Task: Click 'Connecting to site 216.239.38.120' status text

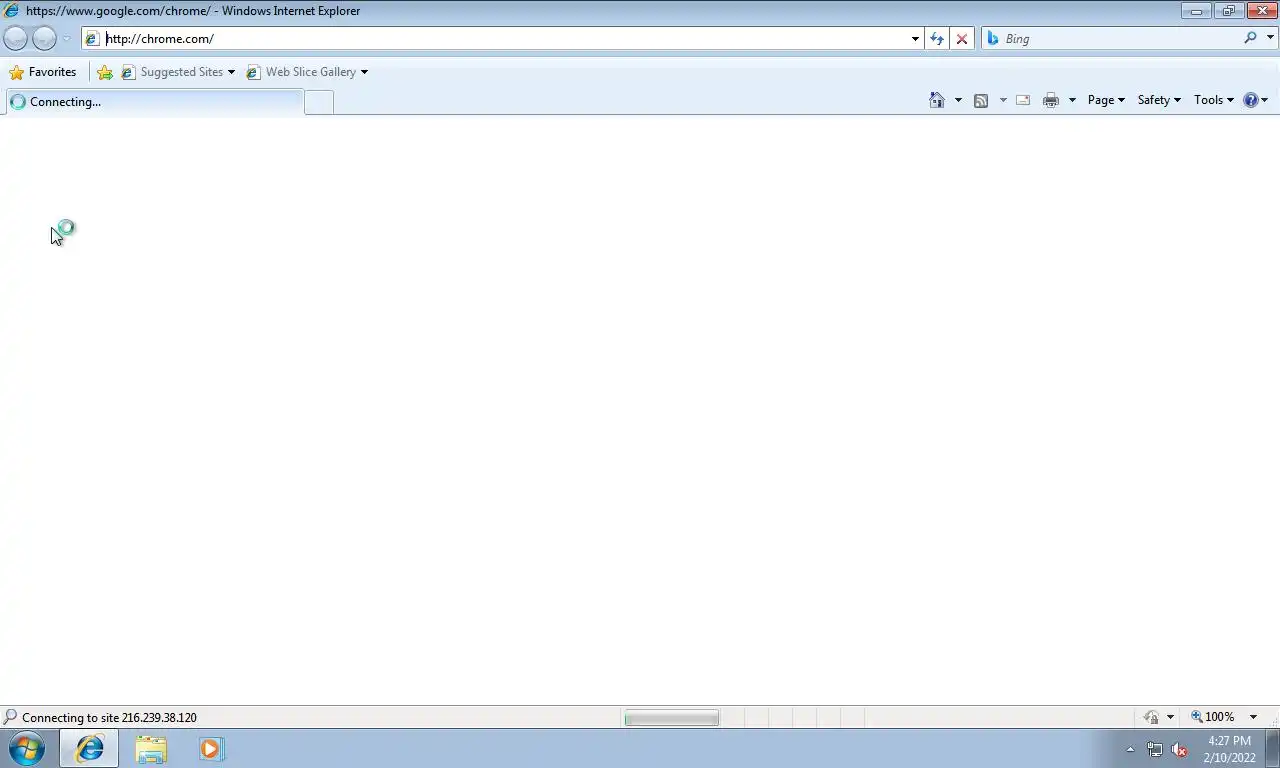Action: (109, 718)
